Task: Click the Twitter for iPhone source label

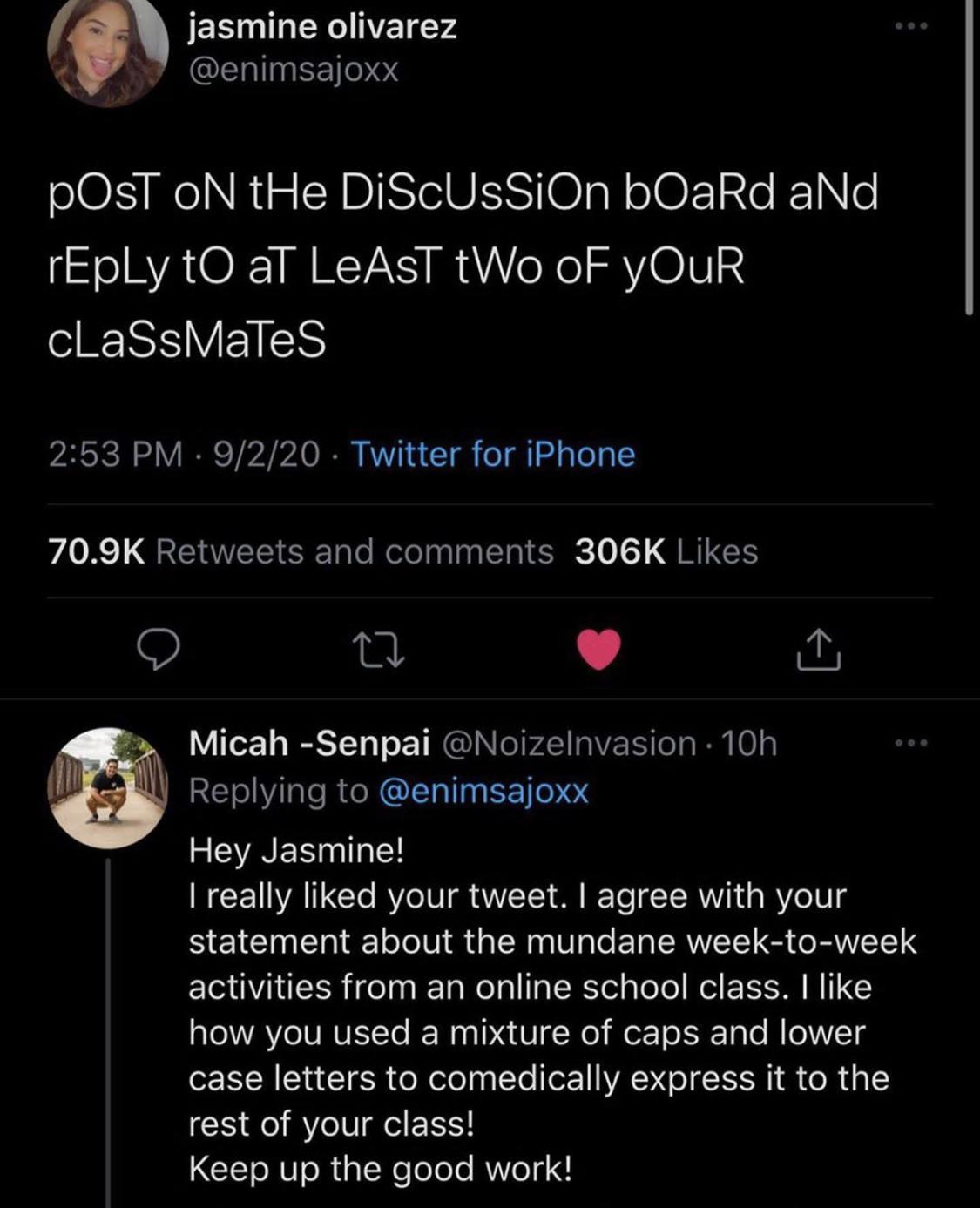Action: point(492,454)
